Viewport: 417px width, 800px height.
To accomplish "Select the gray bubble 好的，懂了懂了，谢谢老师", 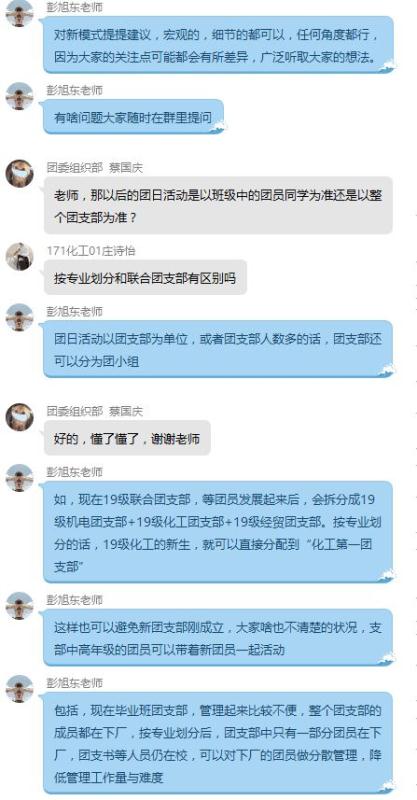I will pyautogui.click(x=127, y=438).
